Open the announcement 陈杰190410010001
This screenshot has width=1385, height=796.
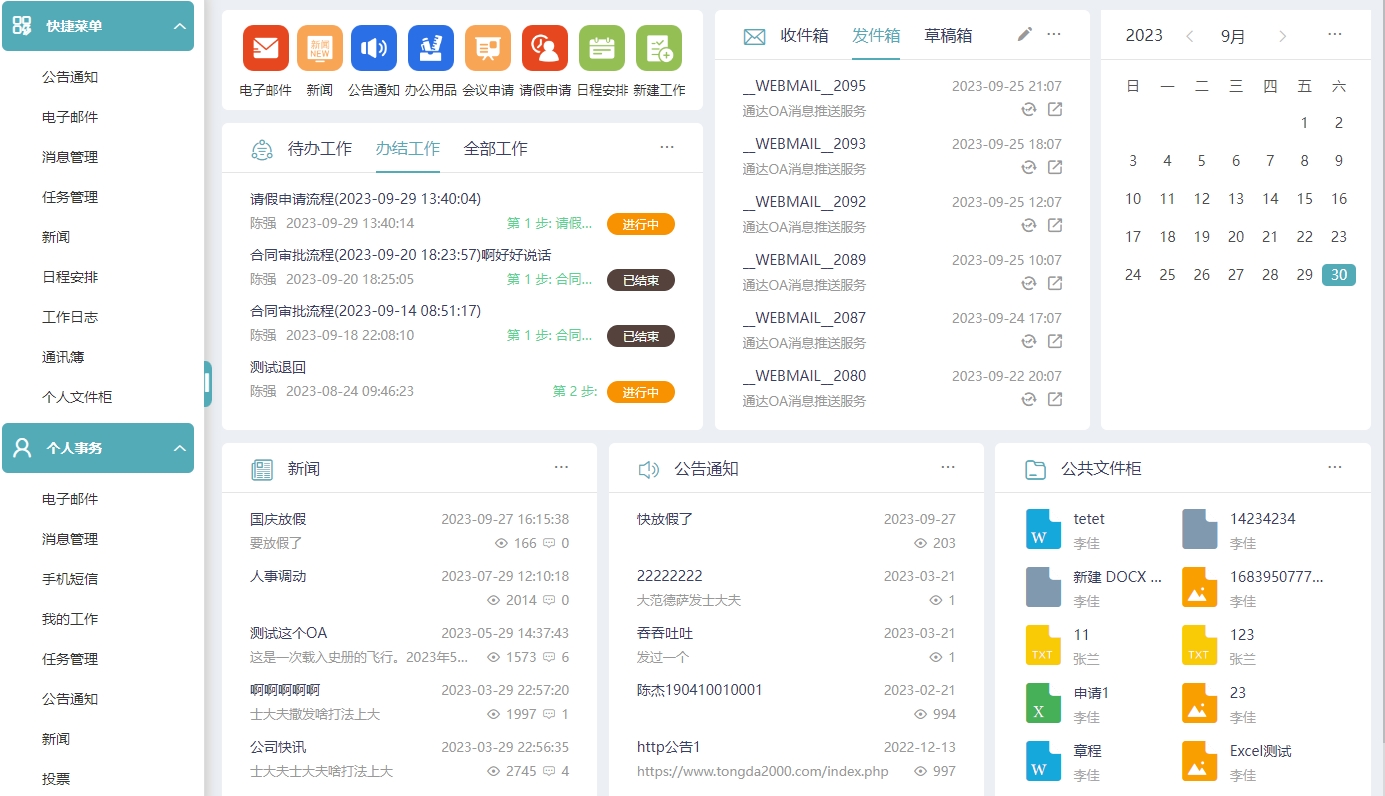700,690
